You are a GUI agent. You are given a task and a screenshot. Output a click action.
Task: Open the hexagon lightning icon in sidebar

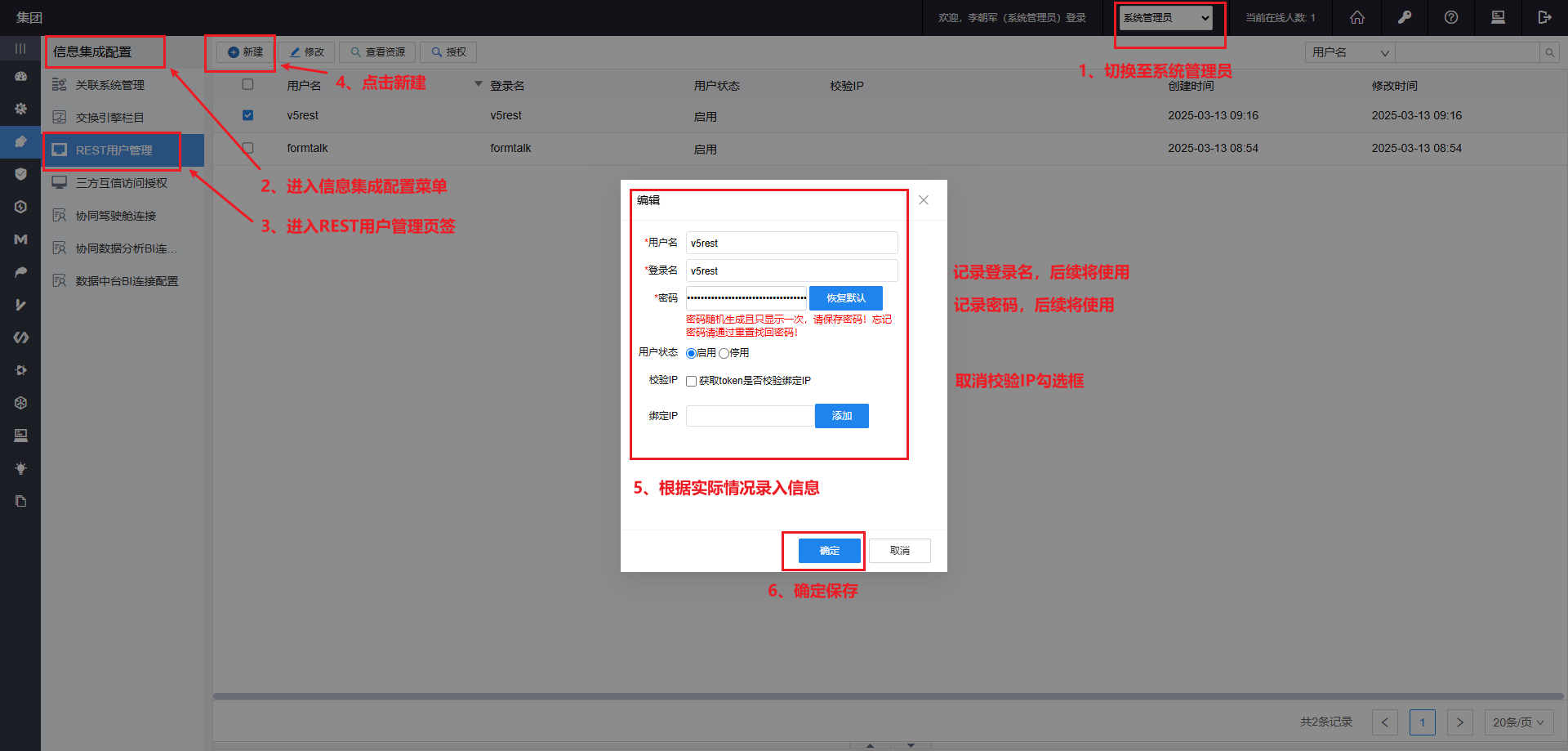pyautogui.click(x=20, y=207)
